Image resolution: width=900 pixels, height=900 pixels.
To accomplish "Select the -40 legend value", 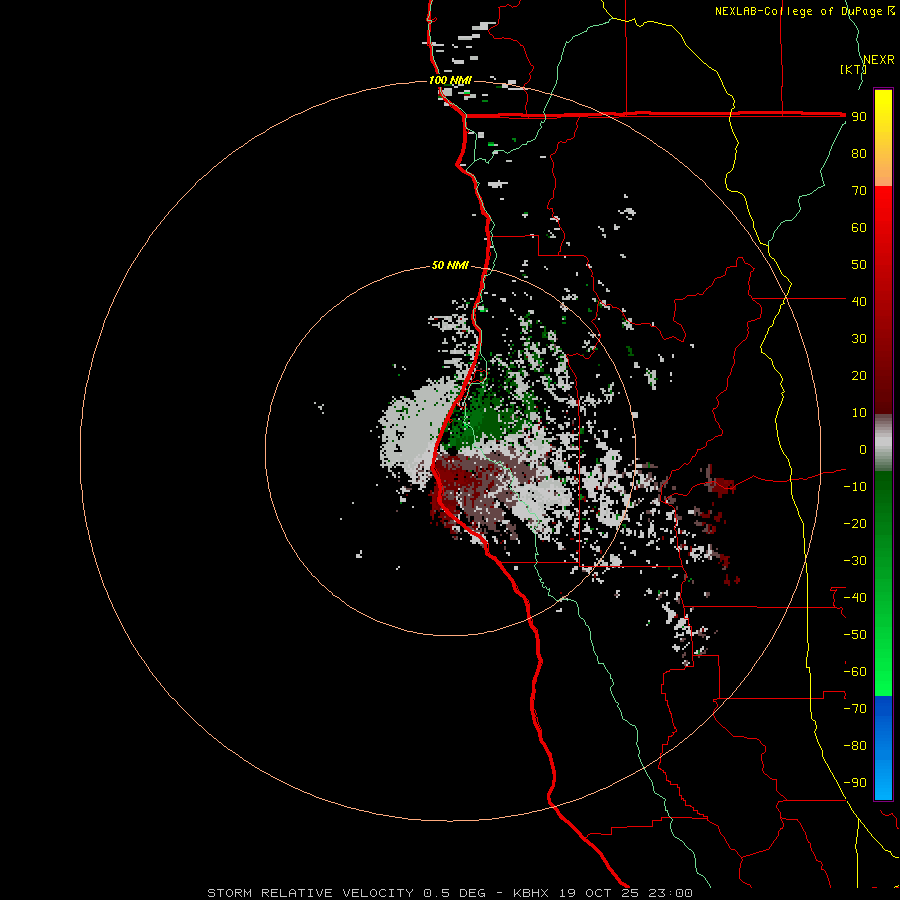I will coord(855,598).
